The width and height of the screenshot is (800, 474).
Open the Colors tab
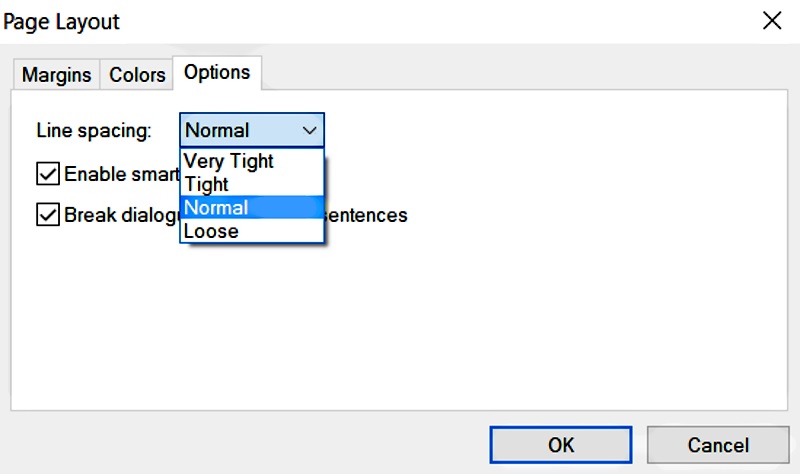137,75
